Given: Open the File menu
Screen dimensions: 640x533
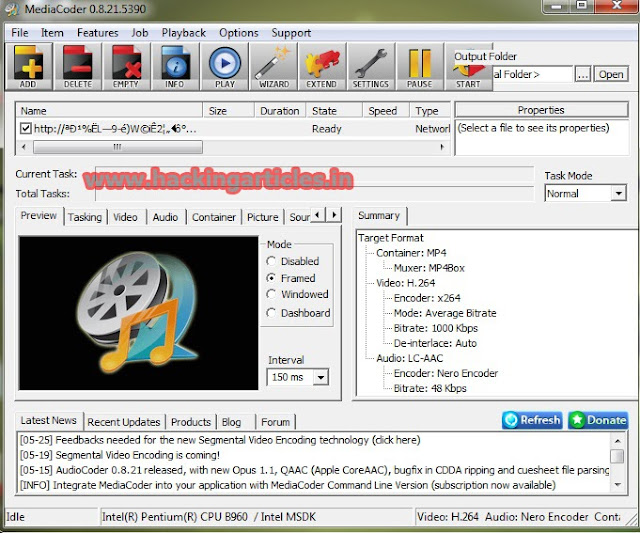Looking at the screenshot, I should (20, 33).
